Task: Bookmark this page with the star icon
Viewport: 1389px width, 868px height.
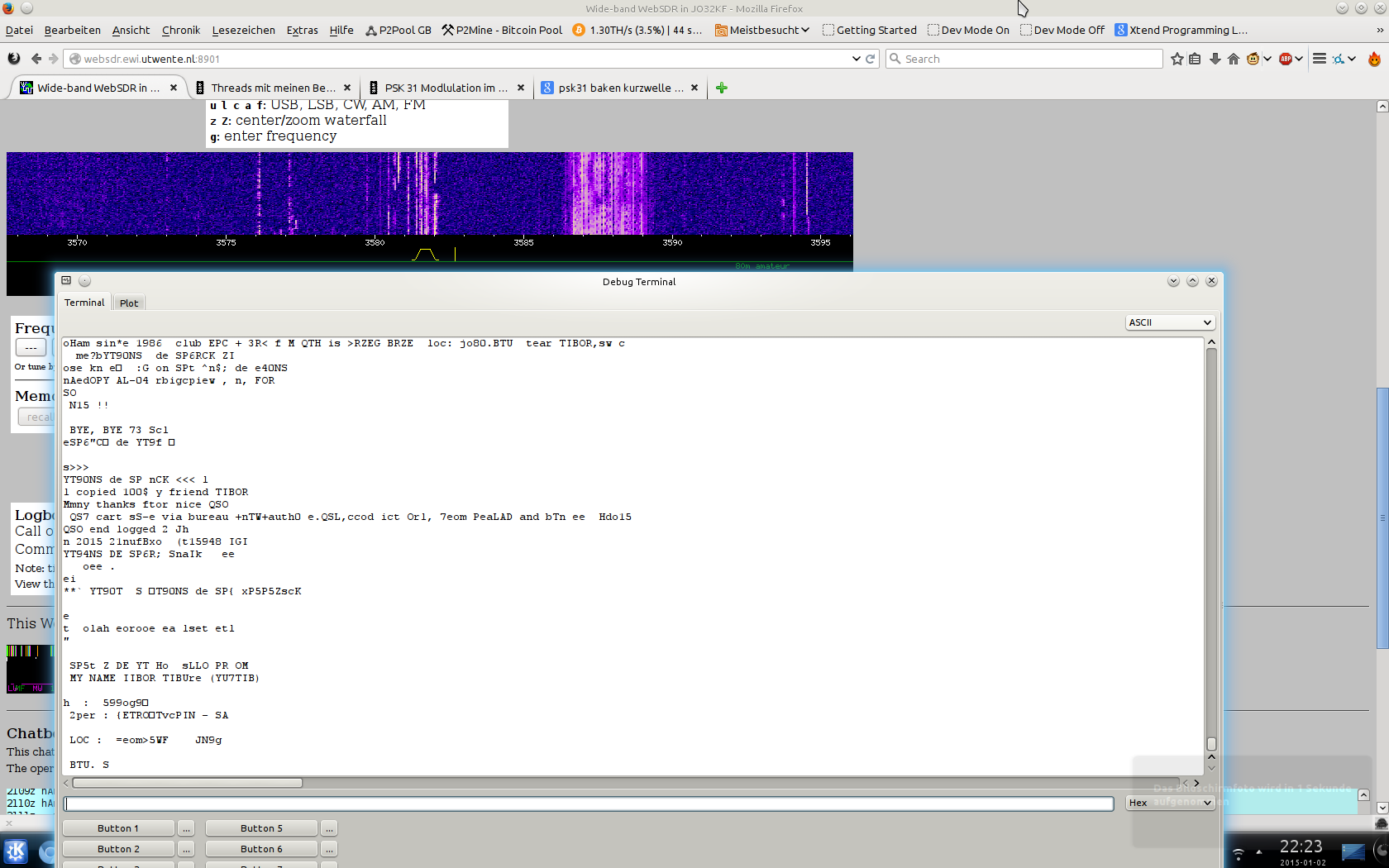Action: (1177, 59)
